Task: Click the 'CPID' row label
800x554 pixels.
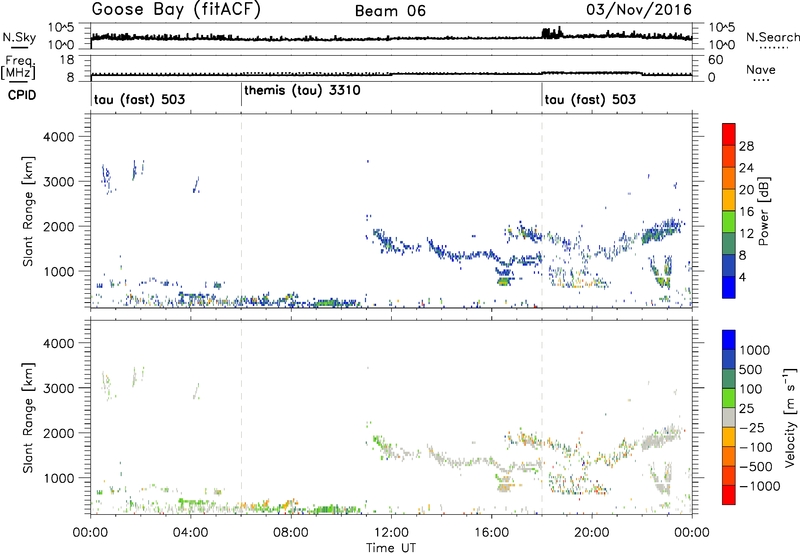Action: coord(22,95)
